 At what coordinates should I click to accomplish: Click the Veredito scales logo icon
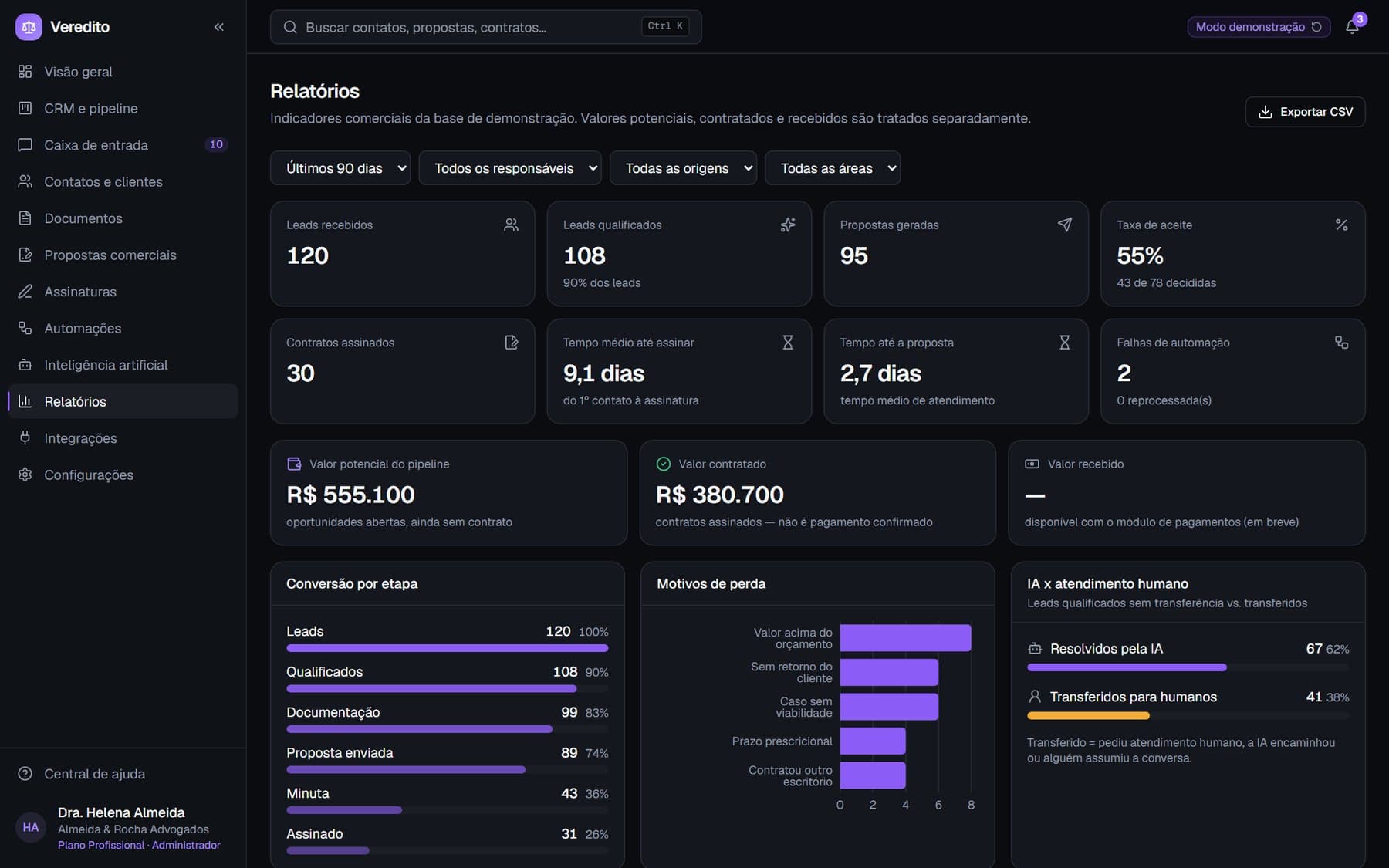point(29,27)
